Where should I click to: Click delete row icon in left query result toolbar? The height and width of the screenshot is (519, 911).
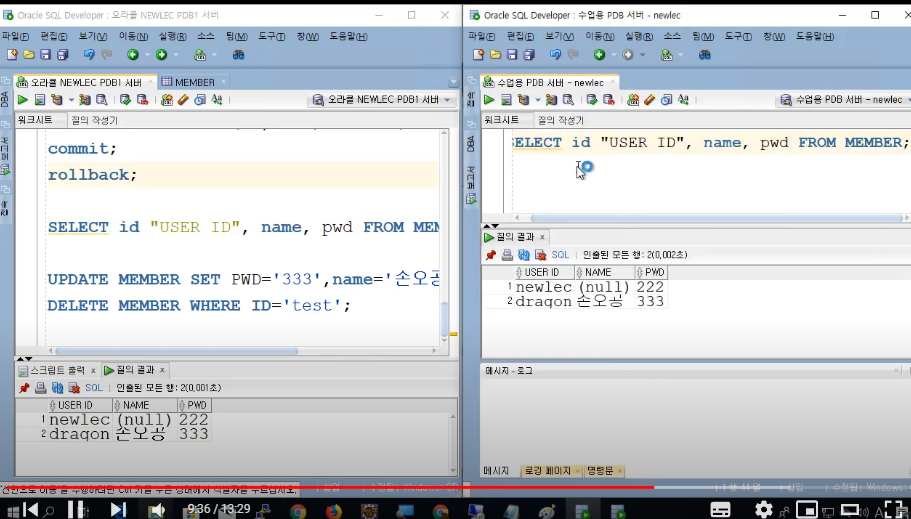pos(74,388)
